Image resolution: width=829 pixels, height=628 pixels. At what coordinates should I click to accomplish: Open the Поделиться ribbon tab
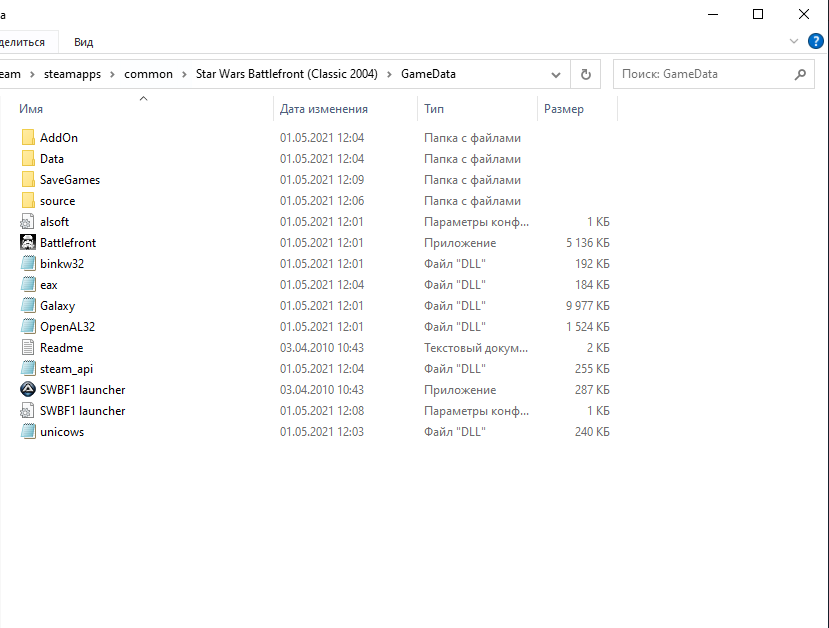tap(22, 42)
